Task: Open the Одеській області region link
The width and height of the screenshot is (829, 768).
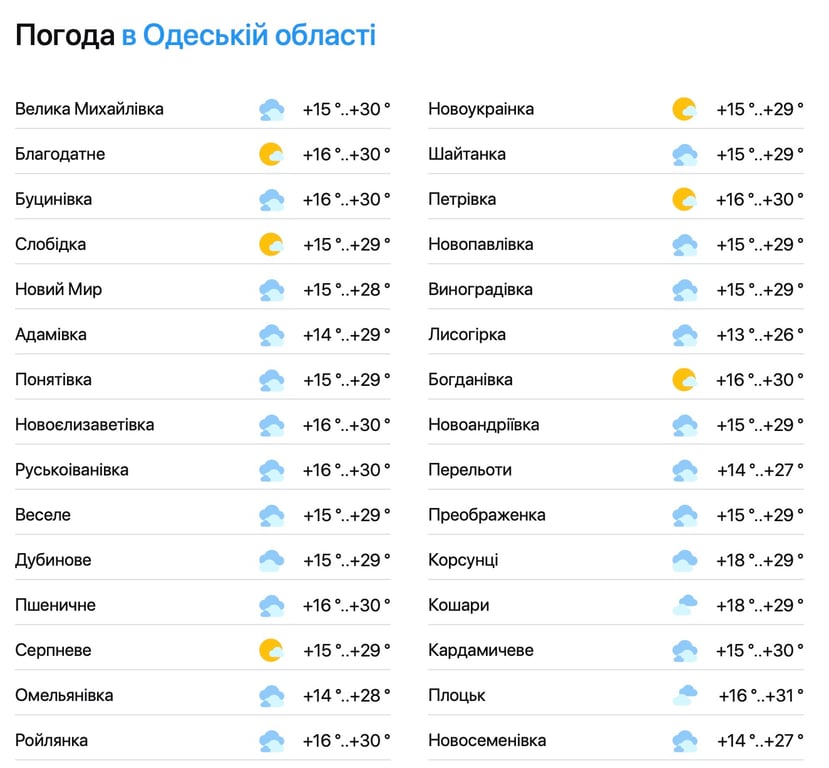Action: [x=250, y=34]
